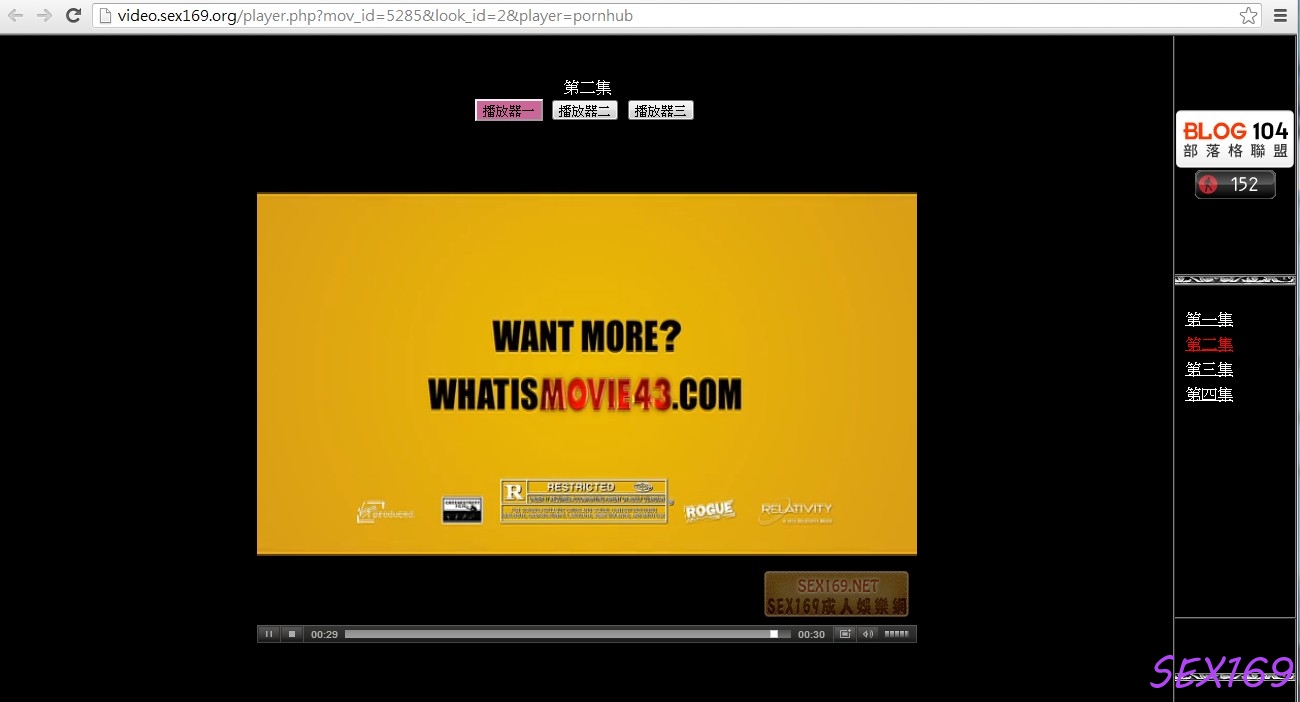The width and height of the screenshot is (1300, 702).
Task: Open episode 第四集 link
Action: click(1209, 394)
